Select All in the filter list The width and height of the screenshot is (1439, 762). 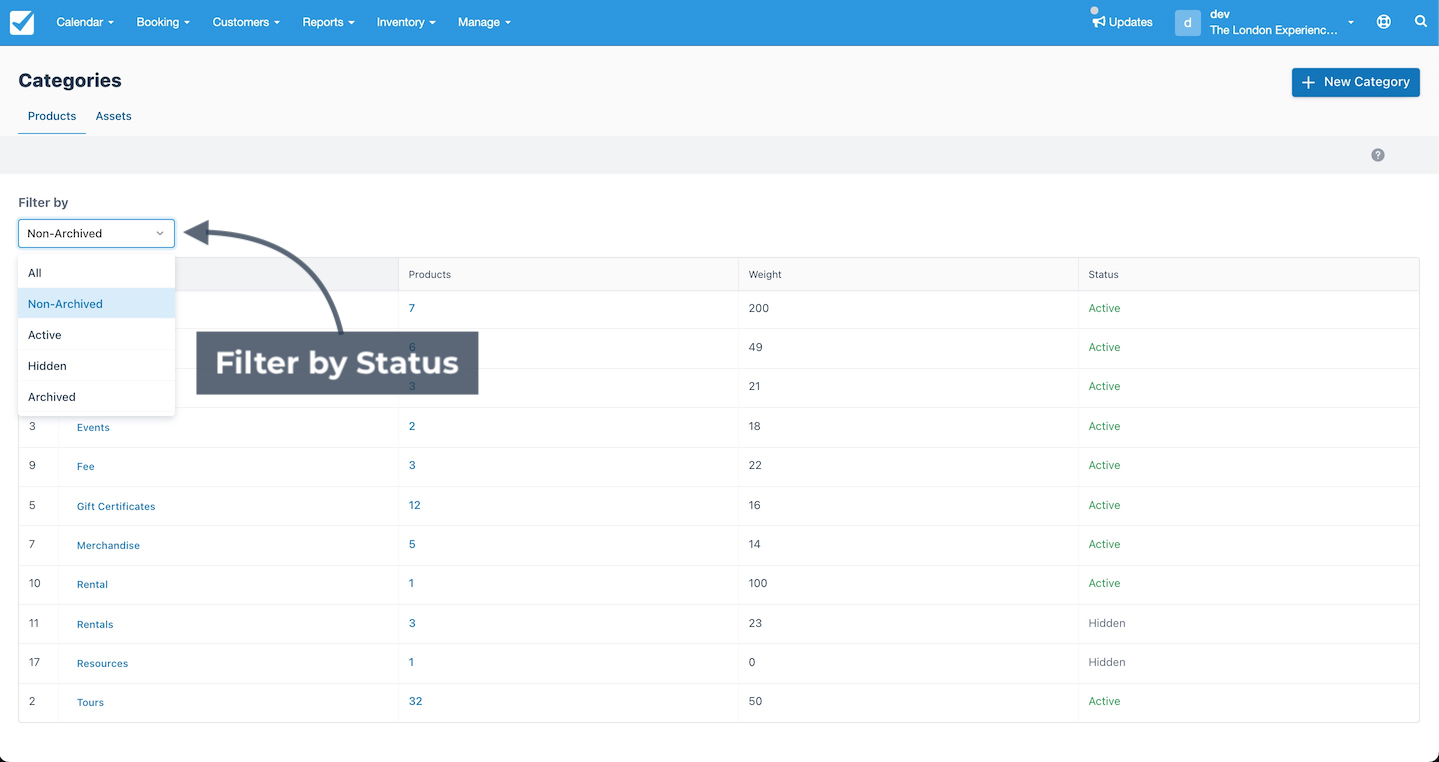click(96, 273)
